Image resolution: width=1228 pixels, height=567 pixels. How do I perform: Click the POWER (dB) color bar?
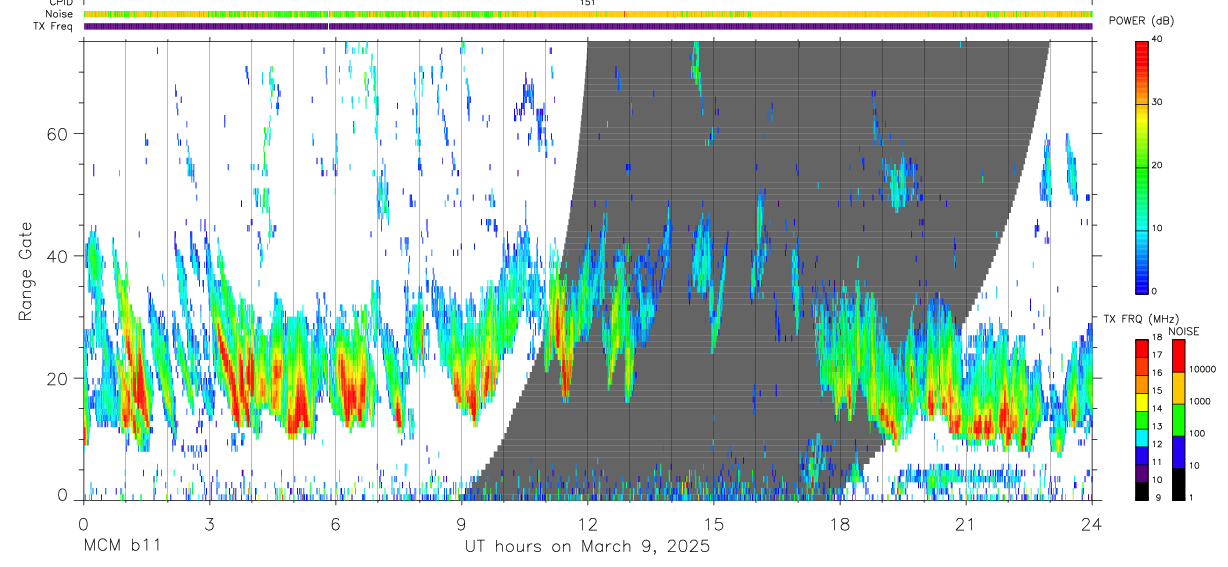tap(1142, 166)
